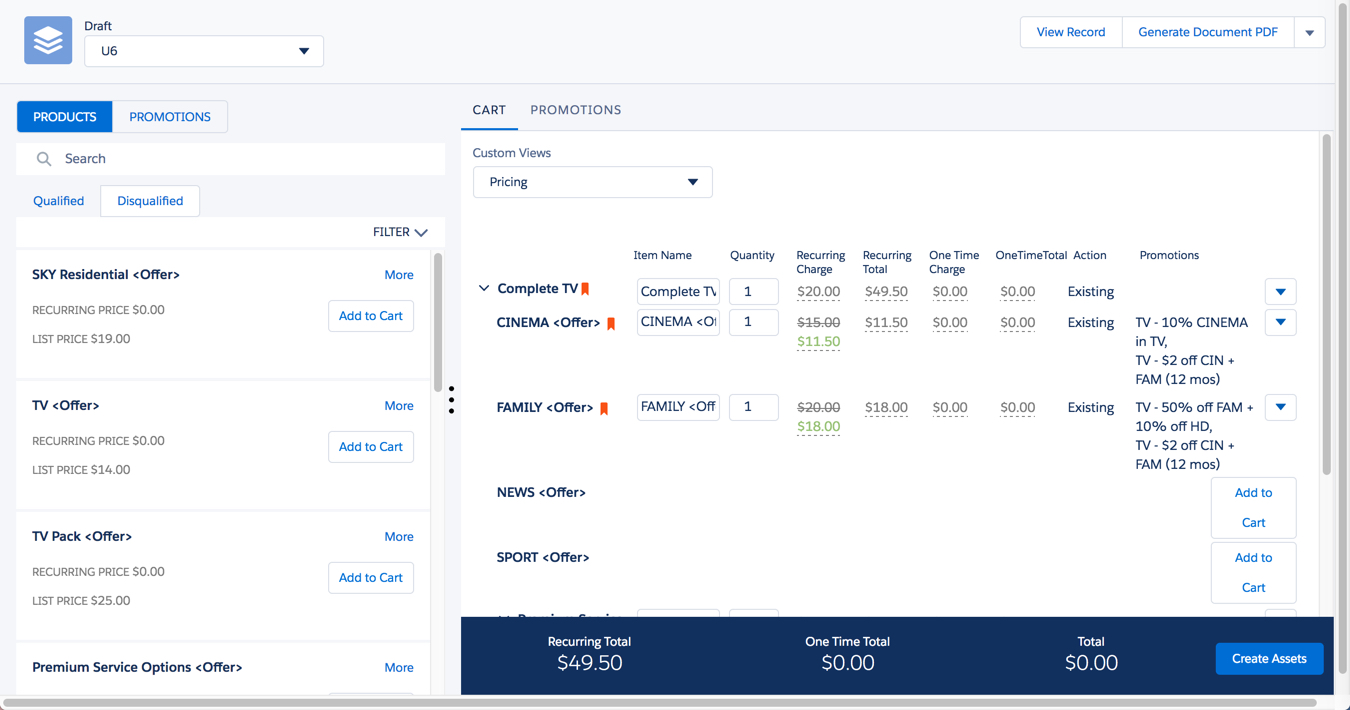Click the CINEMA row Existing action text

point(1090,323)
